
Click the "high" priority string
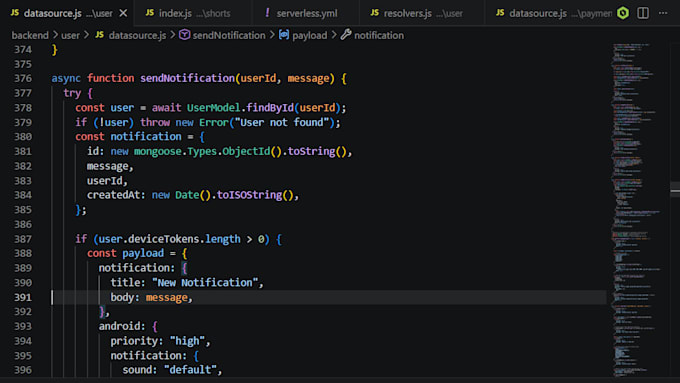(x=187, y=341)
